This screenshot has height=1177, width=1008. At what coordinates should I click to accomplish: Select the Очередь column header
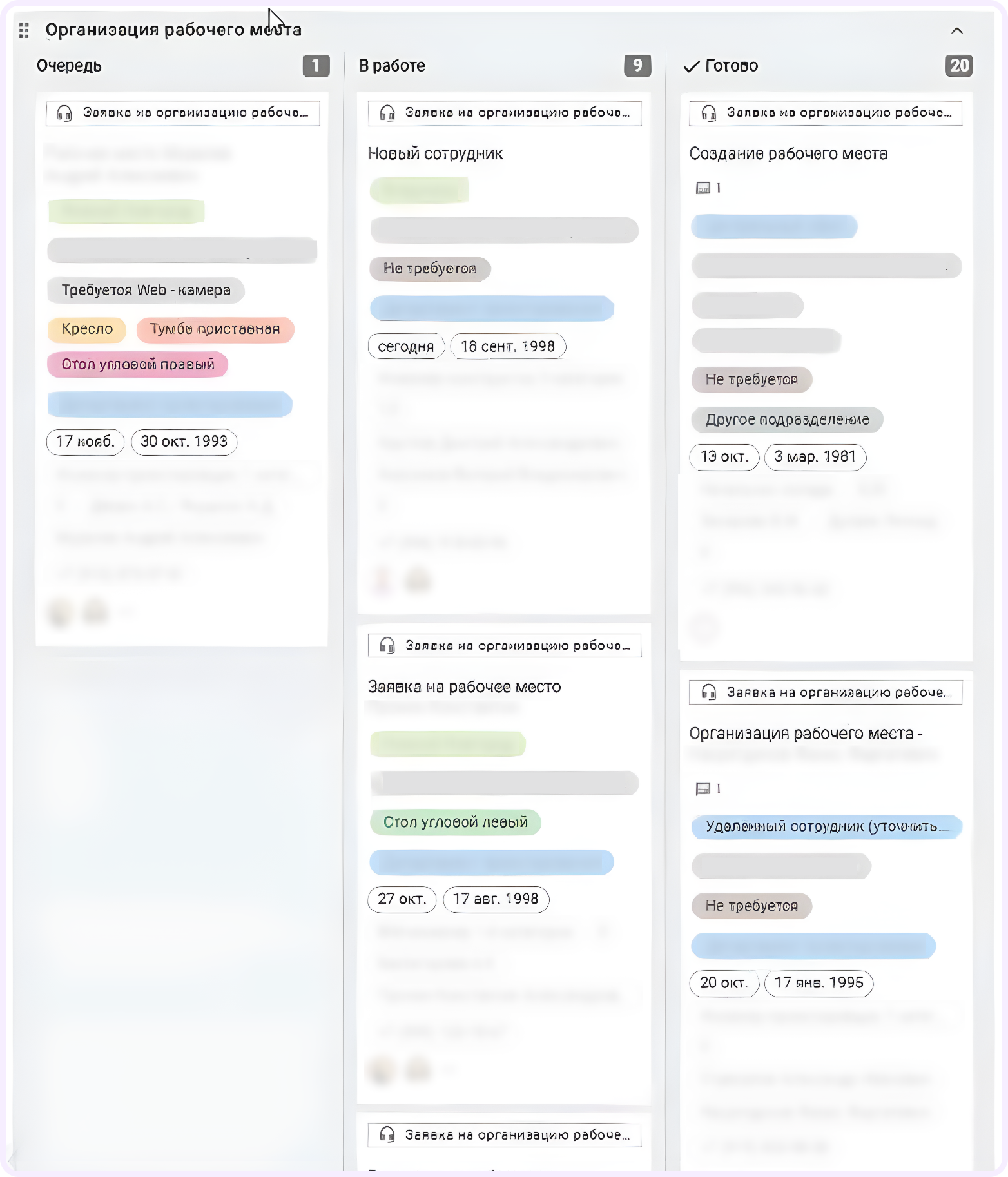click(x=69, y=66)
